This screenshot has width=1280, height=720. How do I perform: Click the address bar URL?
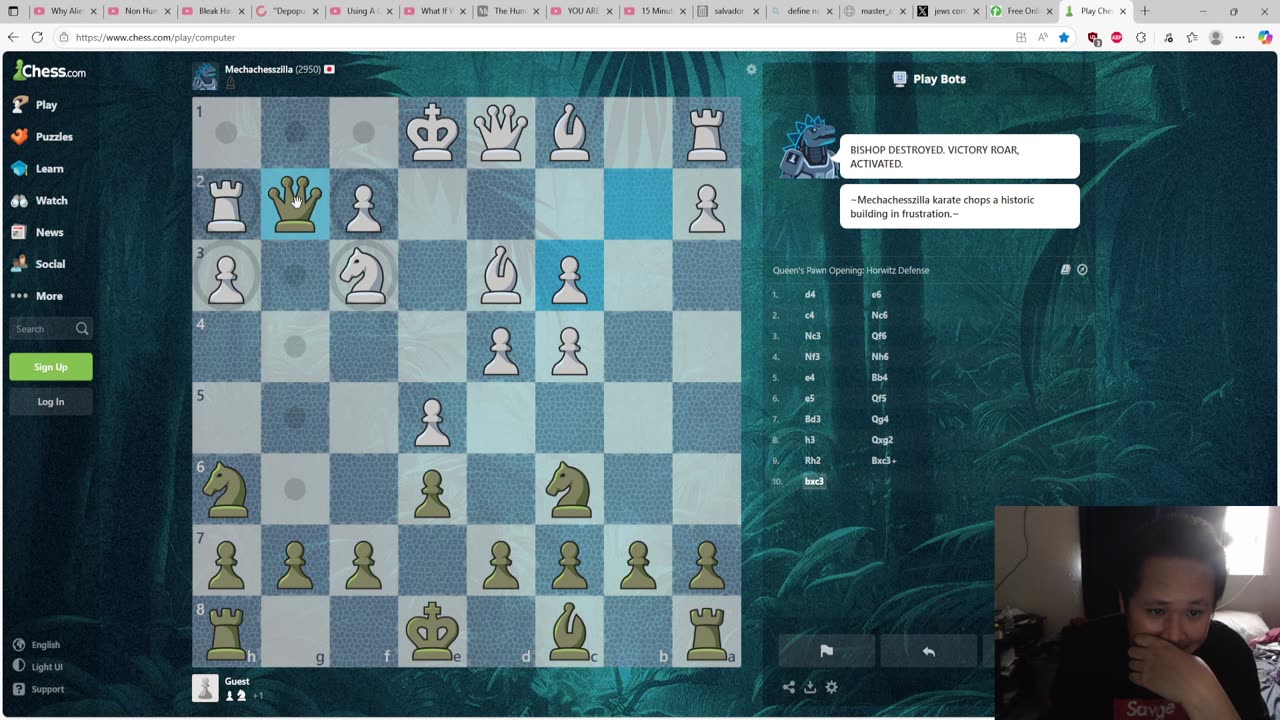(155, 37)
